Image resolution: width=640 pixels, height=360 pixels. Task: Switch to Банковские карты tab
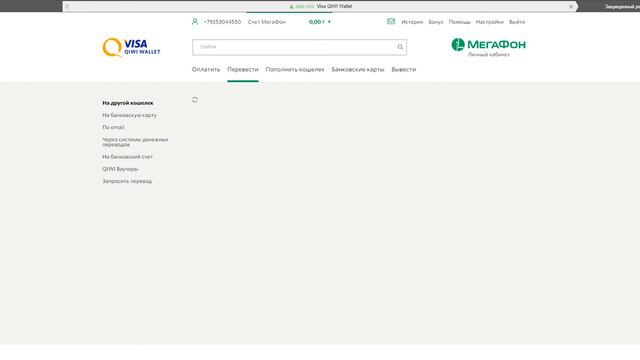pos(358,69)
